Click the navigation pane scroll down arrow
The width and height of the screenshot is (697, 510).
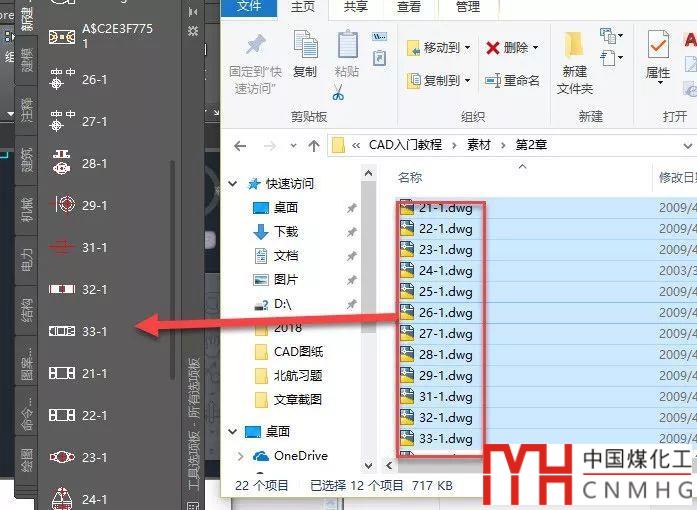[369, 466]
